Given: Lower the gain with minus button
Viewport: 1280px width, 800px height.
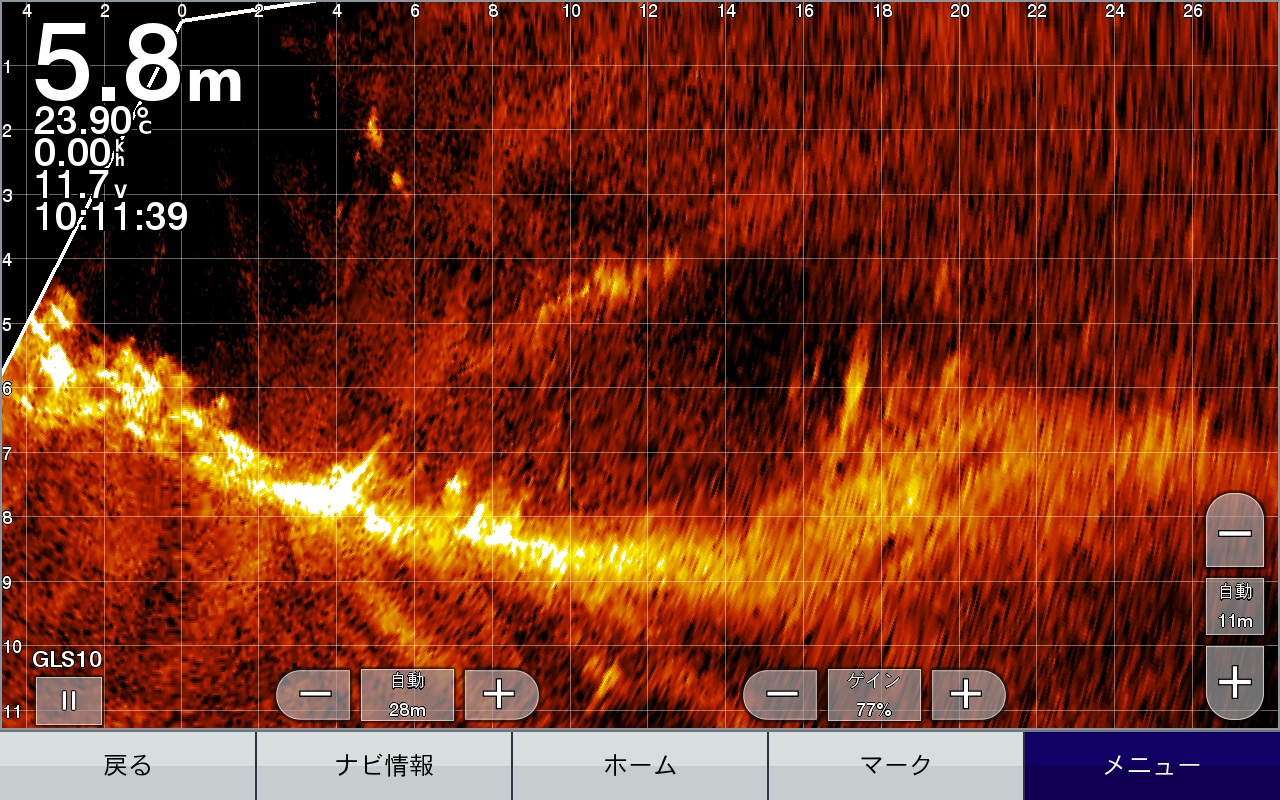Looking at the screenshot, I should (x=781, y=694).
